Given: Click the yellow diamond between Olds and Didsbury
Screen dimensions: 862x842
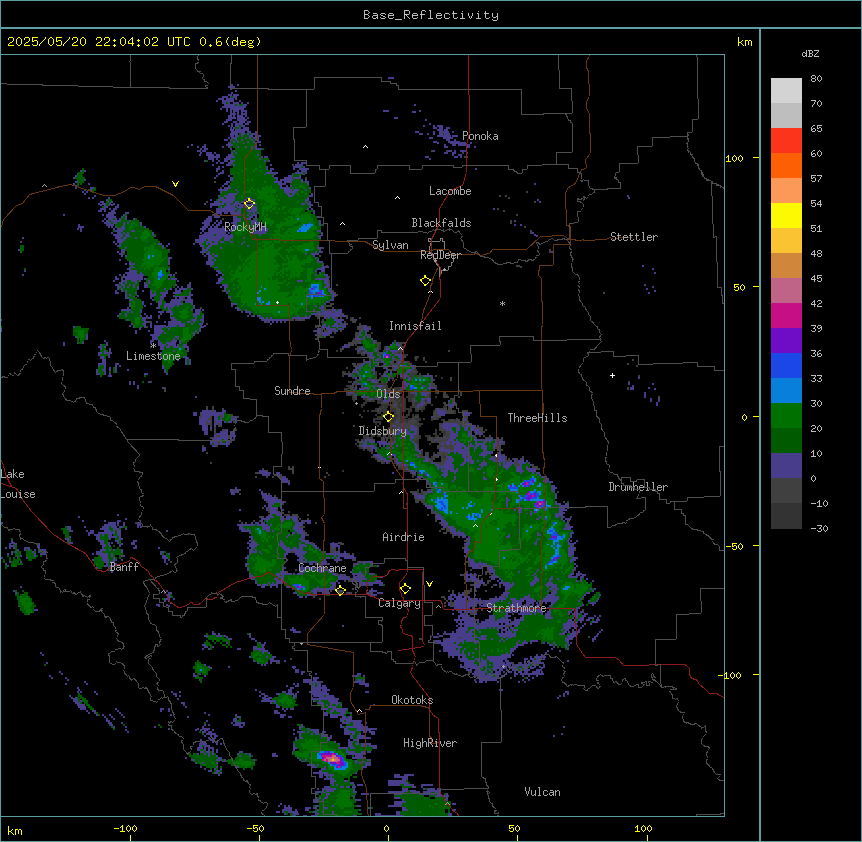Looking at the screenshot, I should [388, 417].
